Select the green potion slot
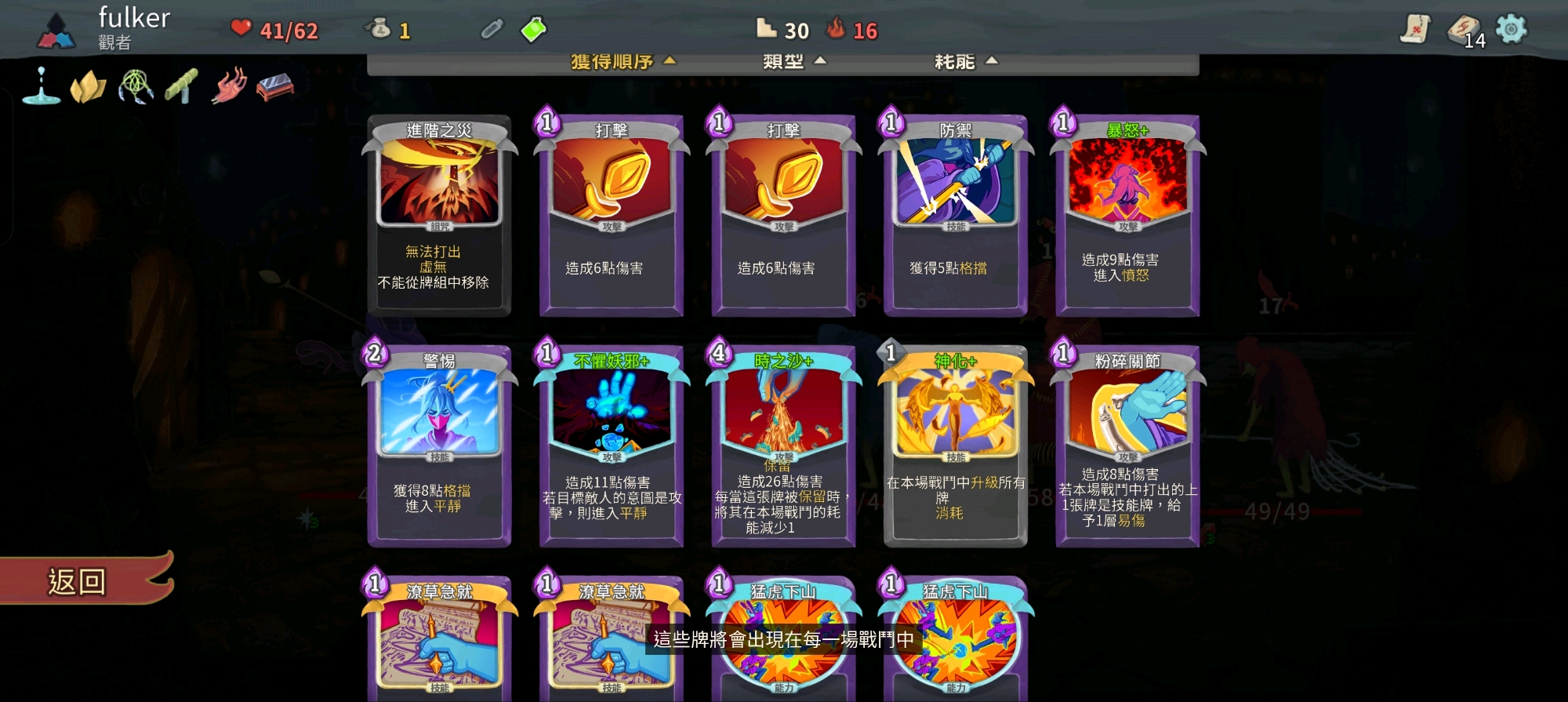The height and width of the screenshot is (702, 1568). pyautogui.click(x=534, y=30)
